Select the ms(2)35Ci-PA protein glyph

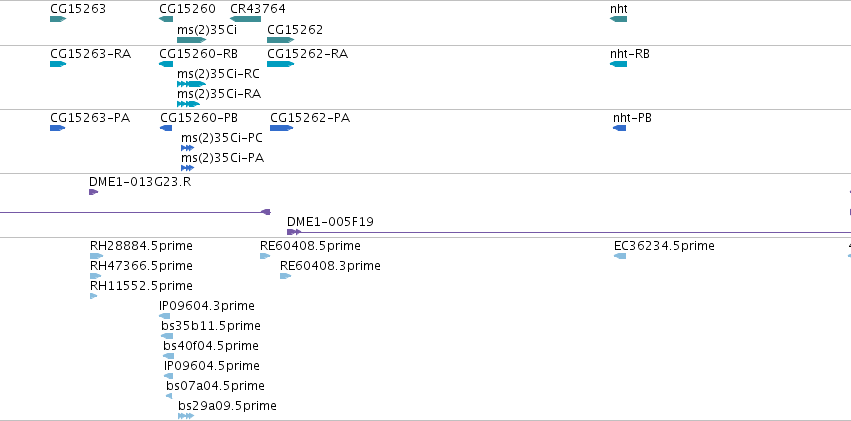[187, 168]
